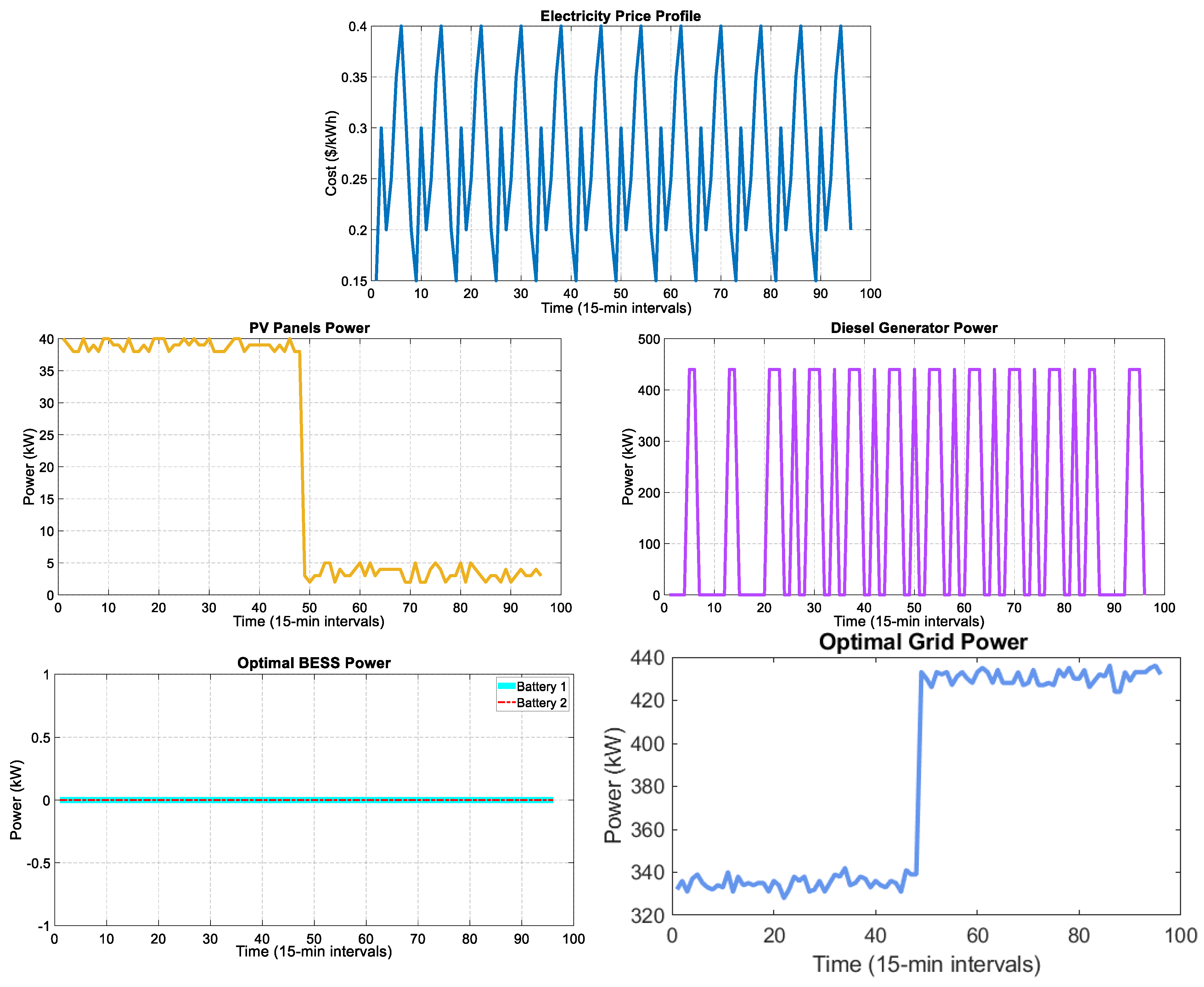Click the Battery 2 legend label
The height and width of the screenshot is (987, 1204).
(x=541, y=703)
